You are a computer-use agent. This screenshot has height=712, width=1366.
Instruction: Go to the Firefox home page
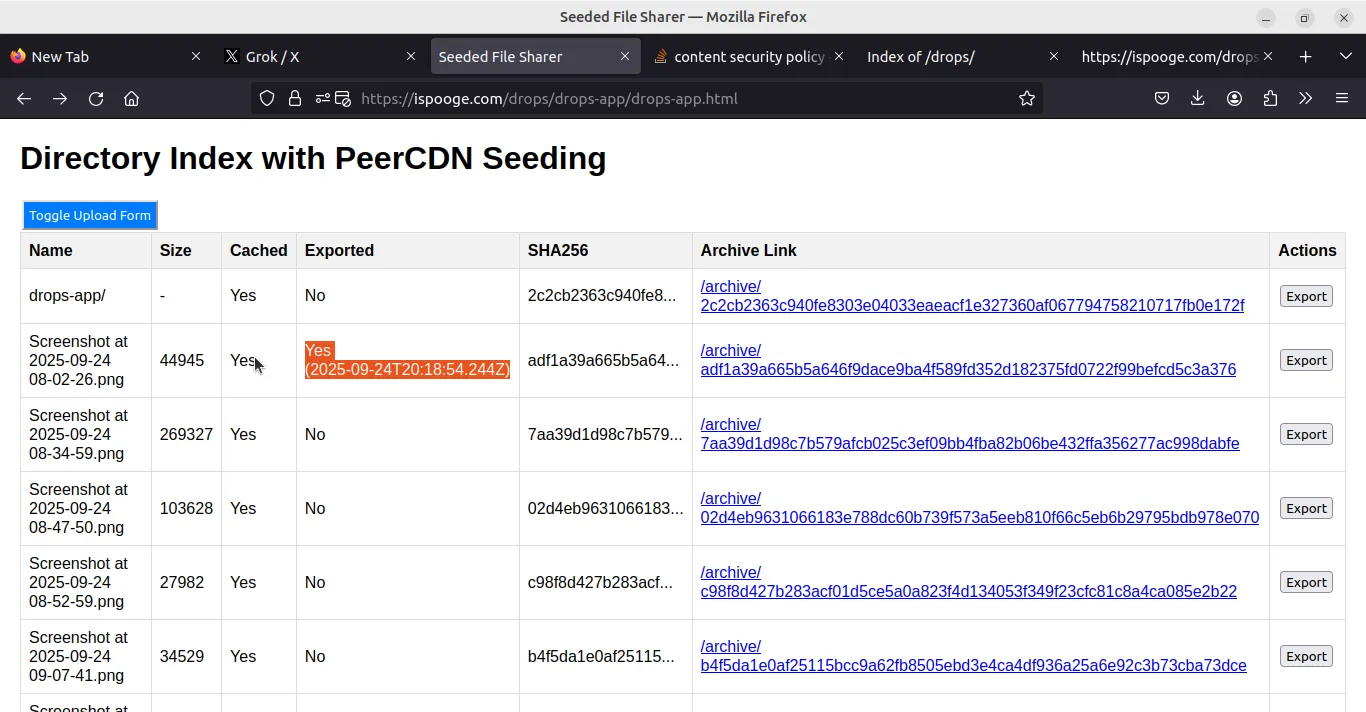click(131, 98)
